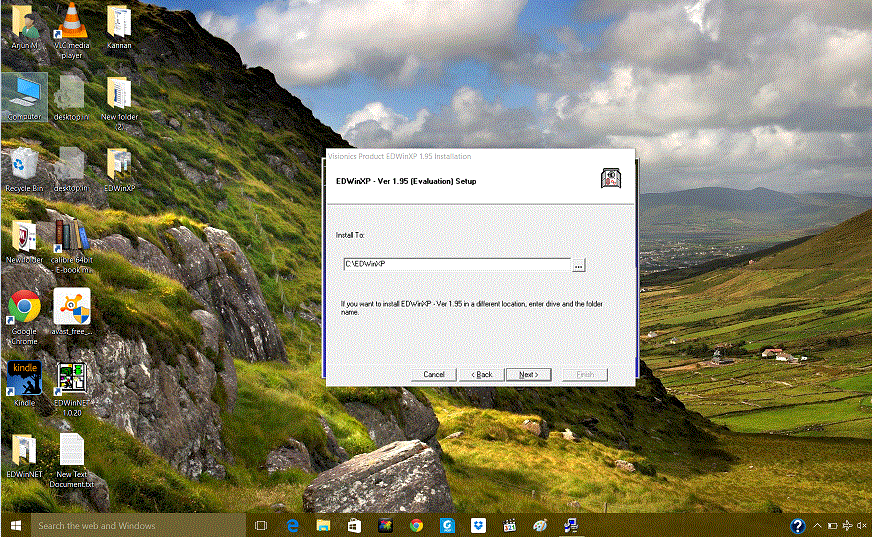This screenshot has width=872, height=537.
Task: Cancel the EDWinXP installation
Action: 434,375
